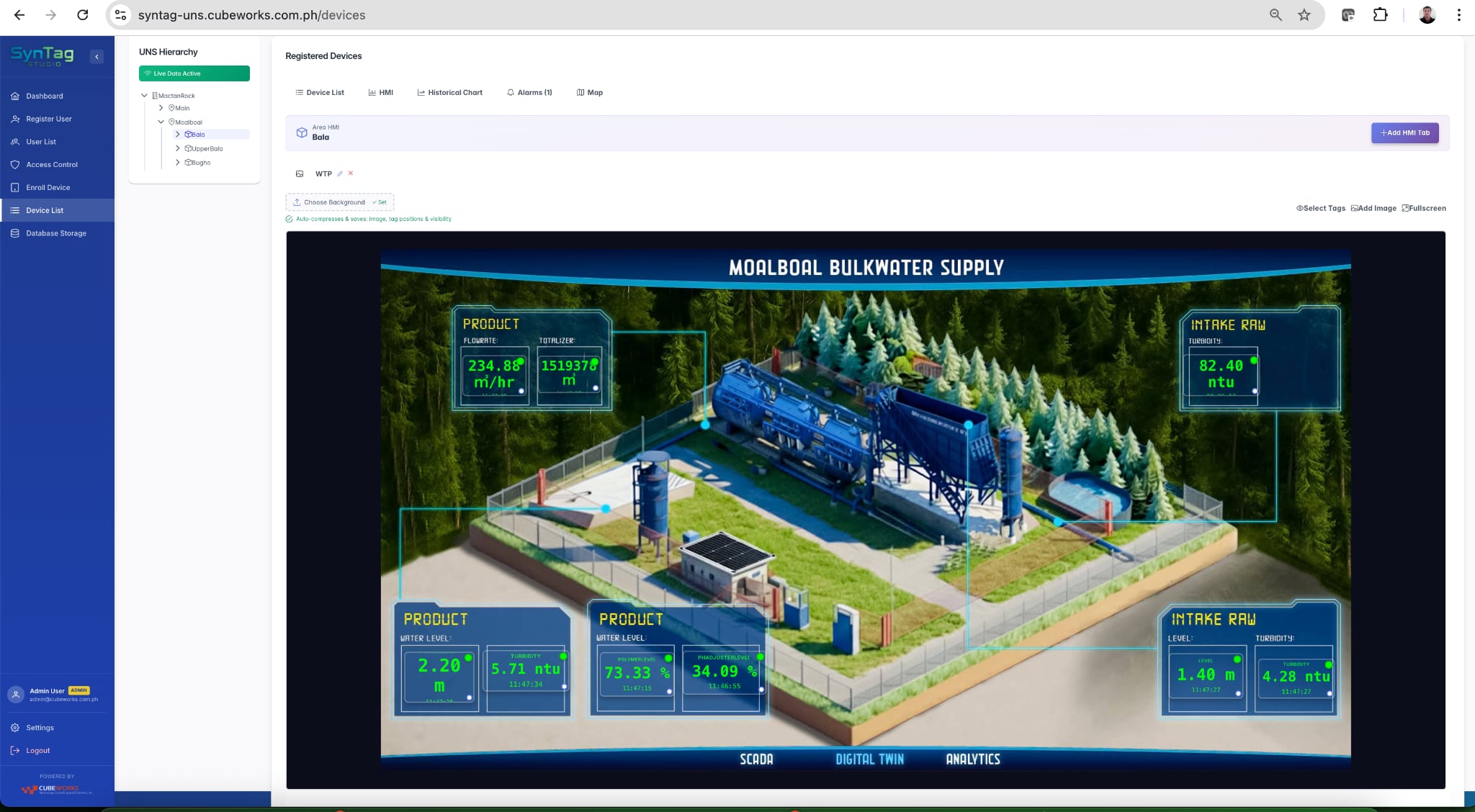
Task: Click the Add HMI Tab button
Action: (1404, 132)
